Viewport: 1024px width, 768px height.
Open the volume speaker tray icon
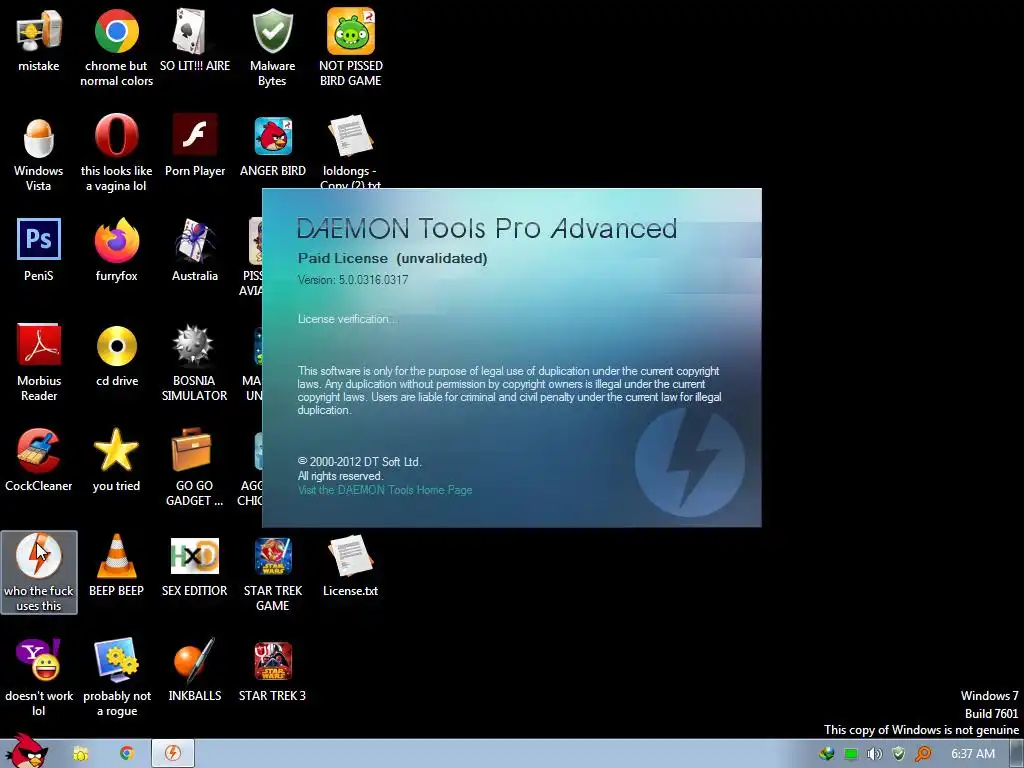[x=874, y=754]
